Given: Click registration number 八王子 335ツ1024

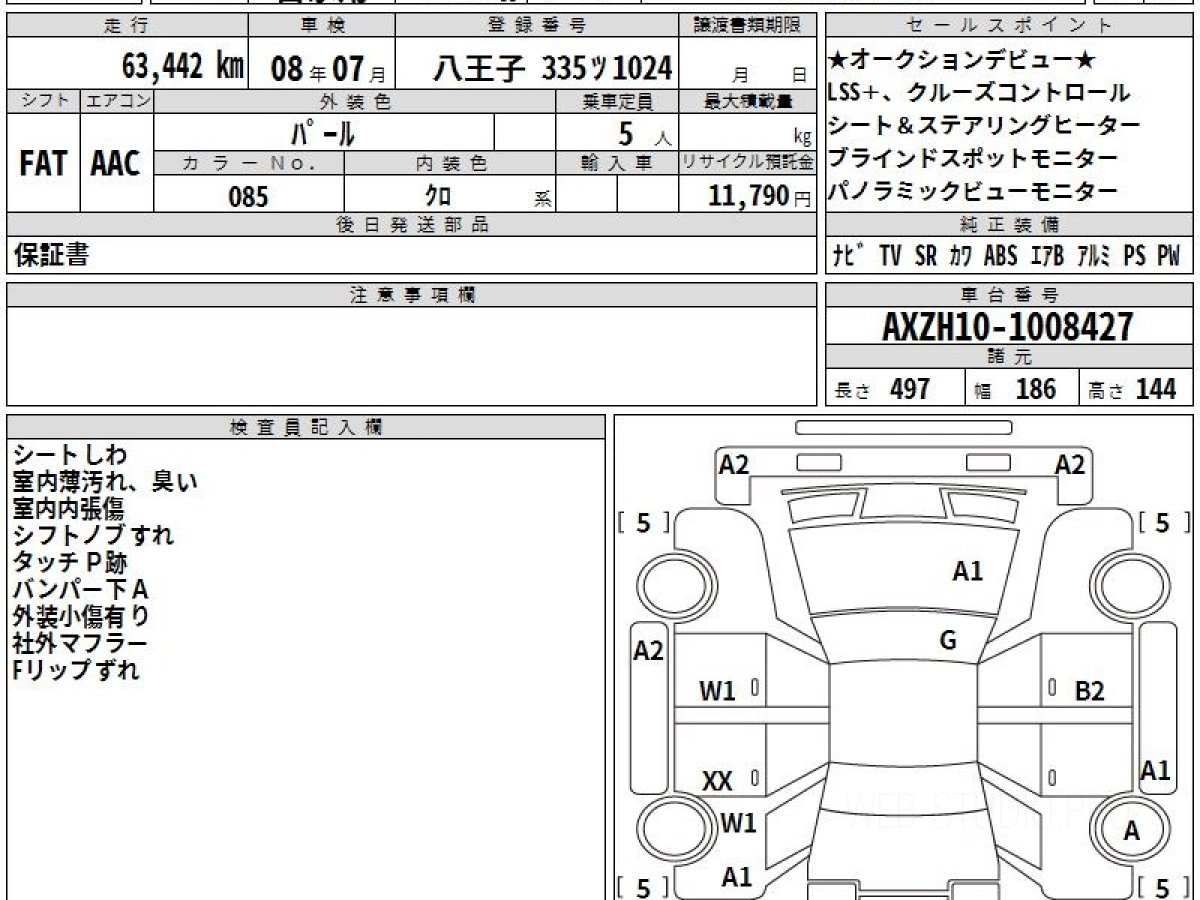Looking at the screenshot, I should point(552,68).
